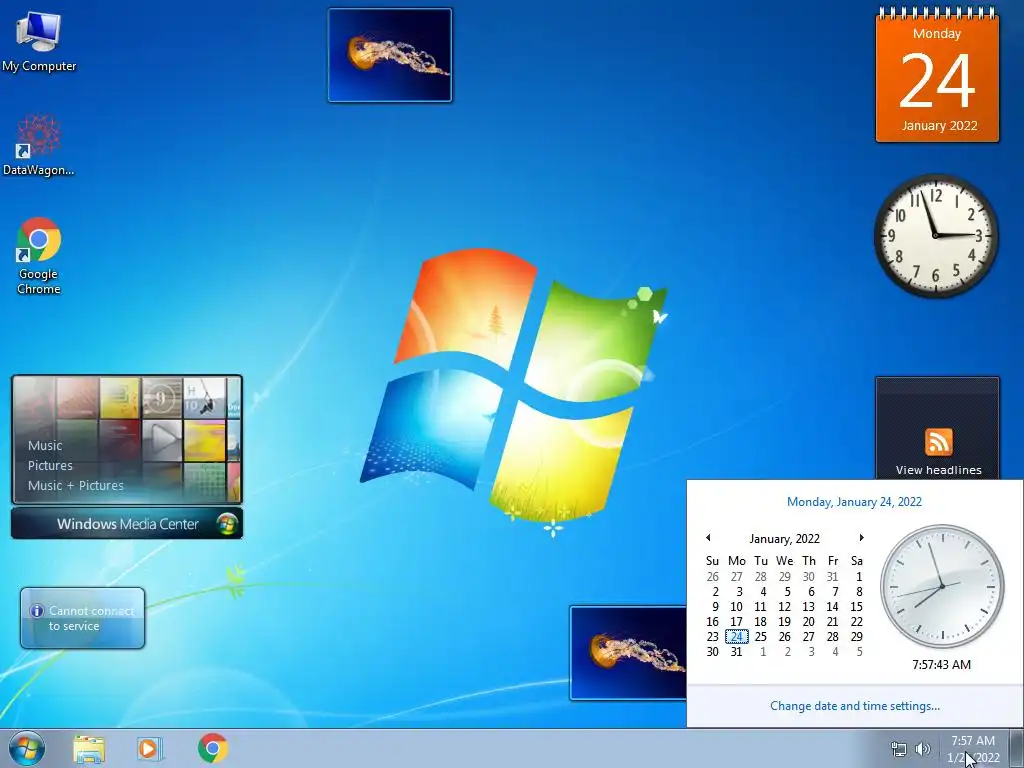This screenshot has height=768, width=1024.
Task: Click the 7:57:43 AM digital time text
Action: [942, 665]
